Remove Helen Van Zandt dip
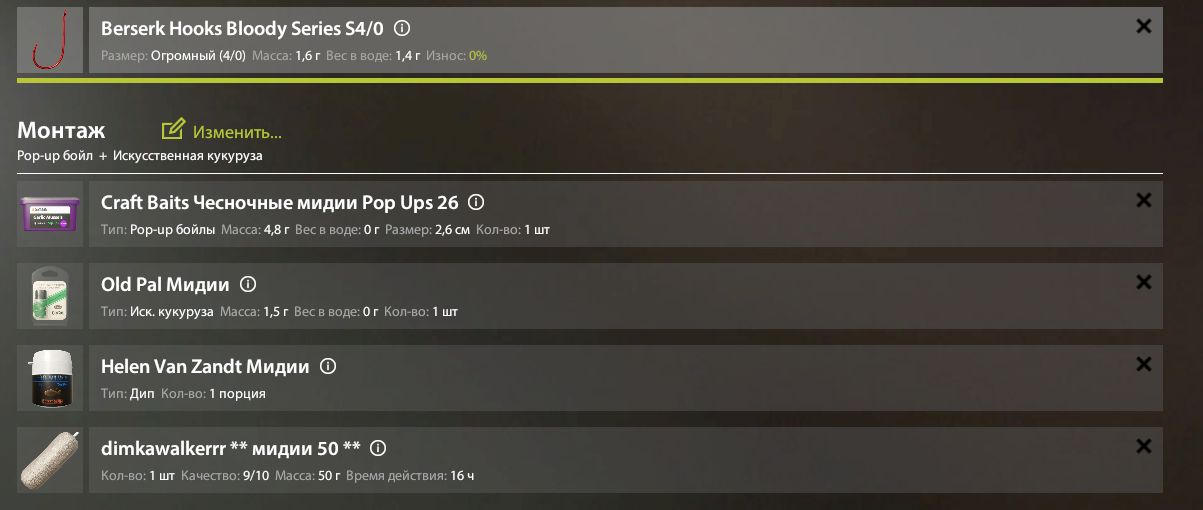Image resolution: width=1203 pixels, height=510 pixels. [x=1144, y=365]
